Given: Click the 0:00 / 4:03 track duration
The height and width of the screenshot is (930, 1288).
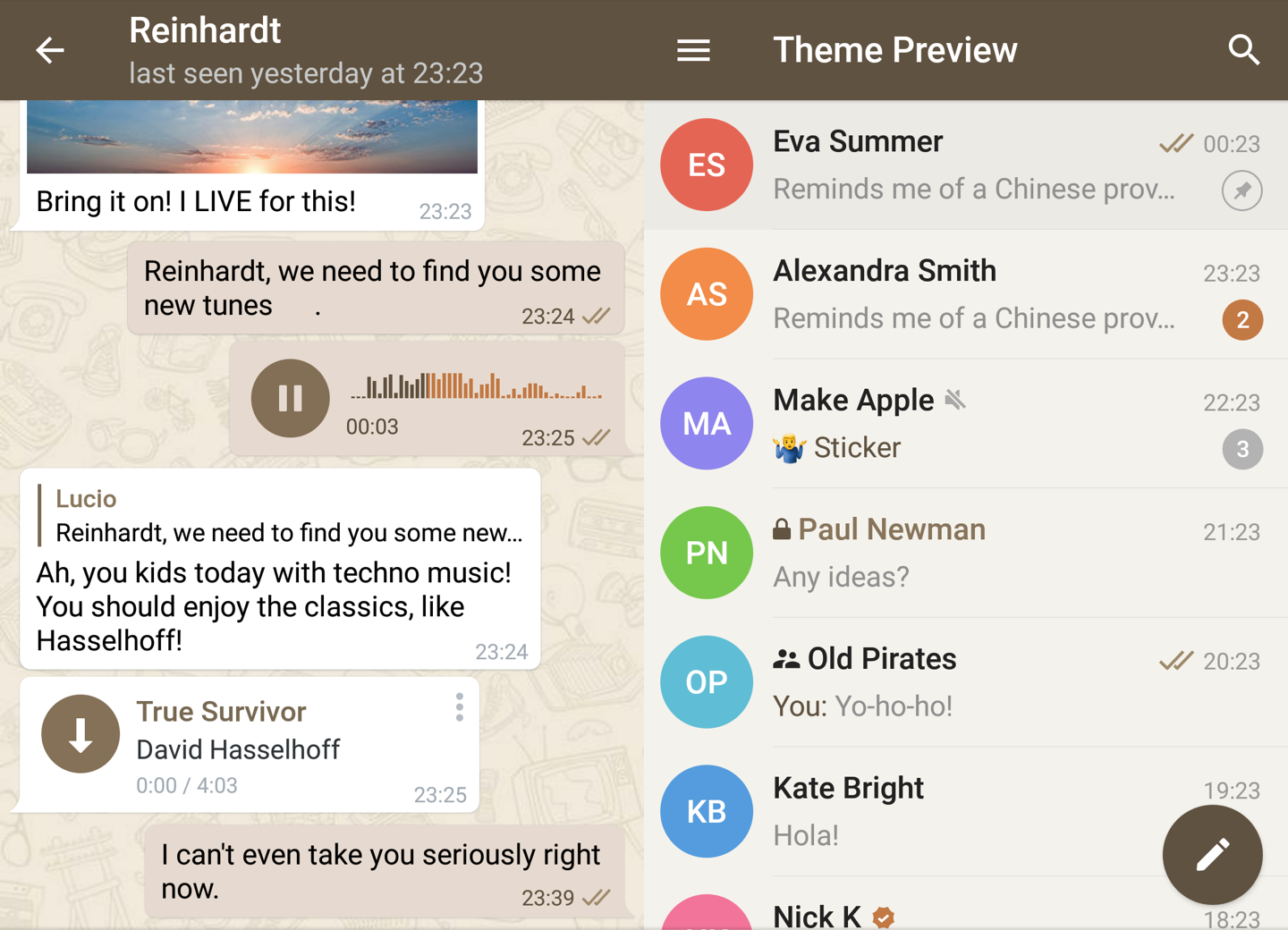Looking at the screenshot, I should point(187,786).
